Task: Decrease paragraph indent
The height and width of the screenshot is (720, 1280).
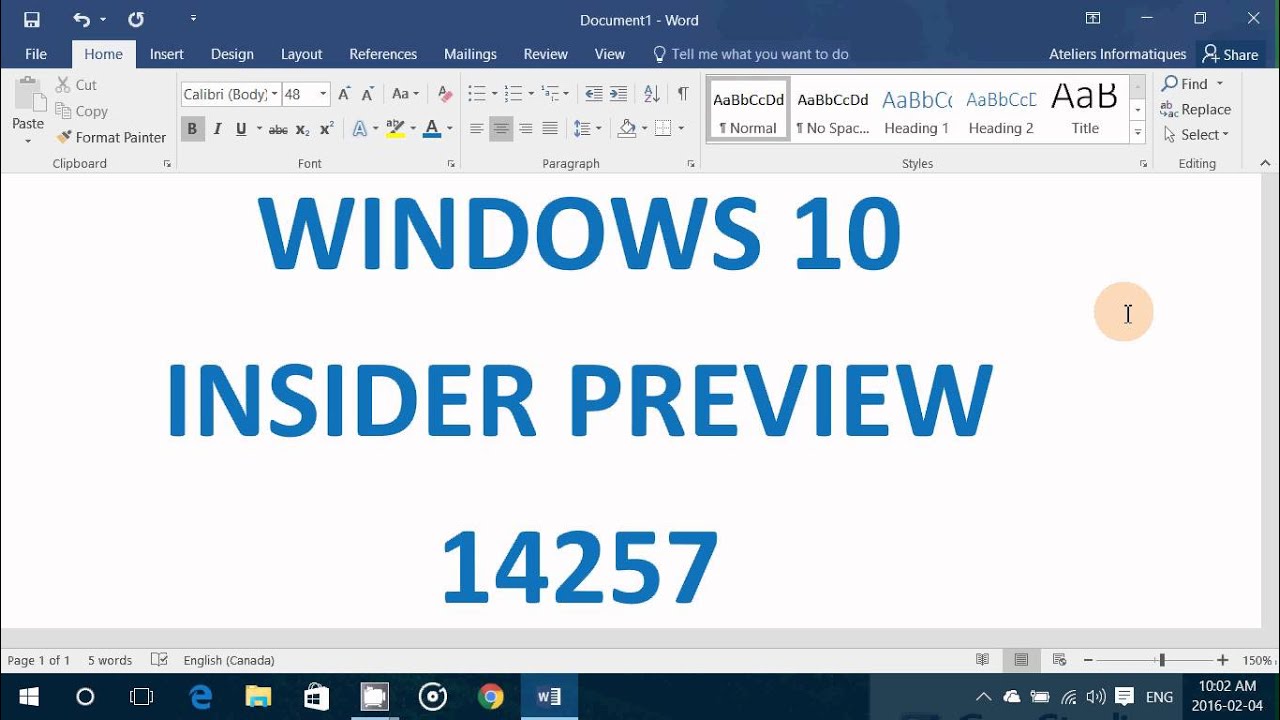Action: point(594,94)
